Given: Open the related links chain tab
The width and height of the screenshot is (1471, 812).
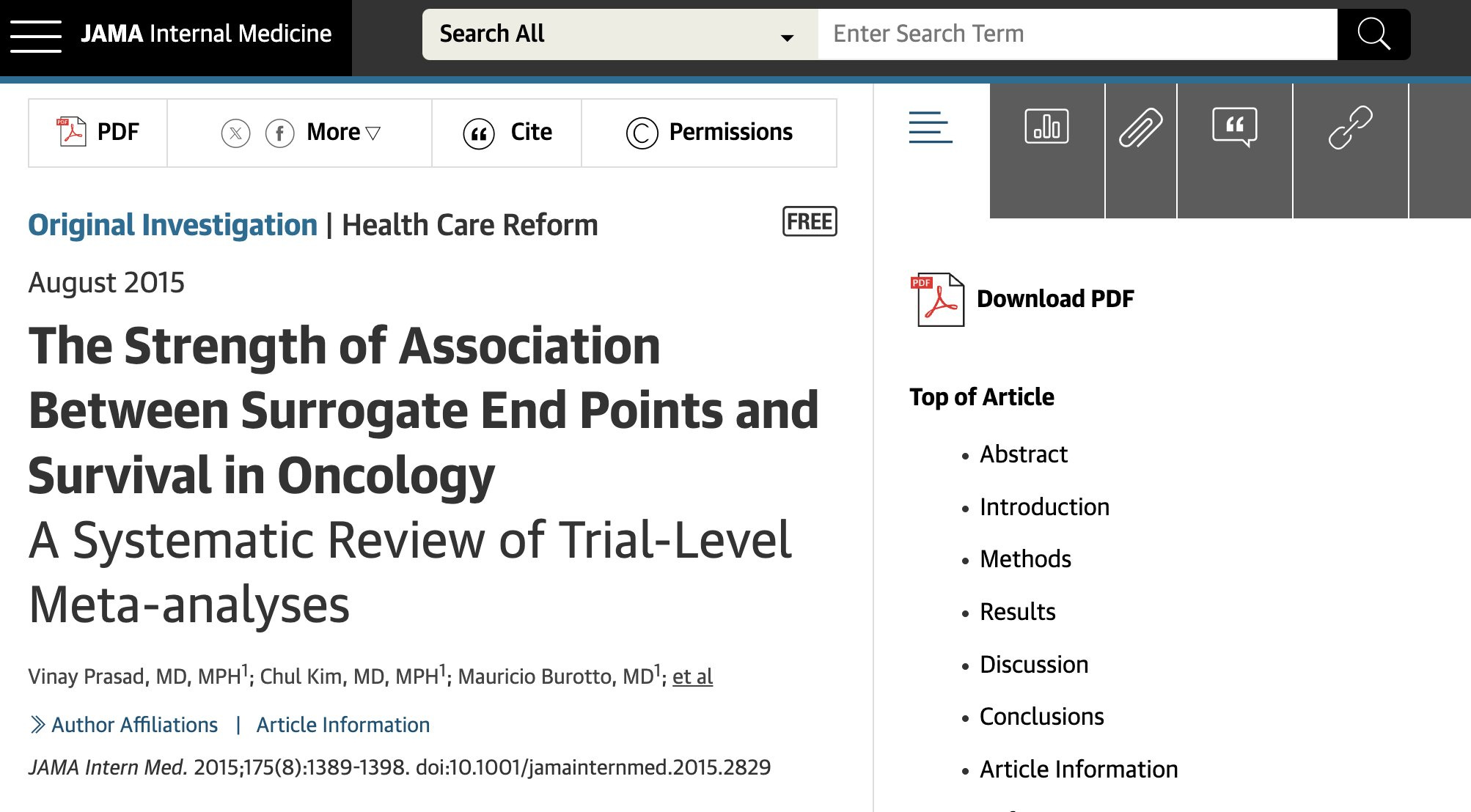Looking at the screenshot, I should 1350,128.
